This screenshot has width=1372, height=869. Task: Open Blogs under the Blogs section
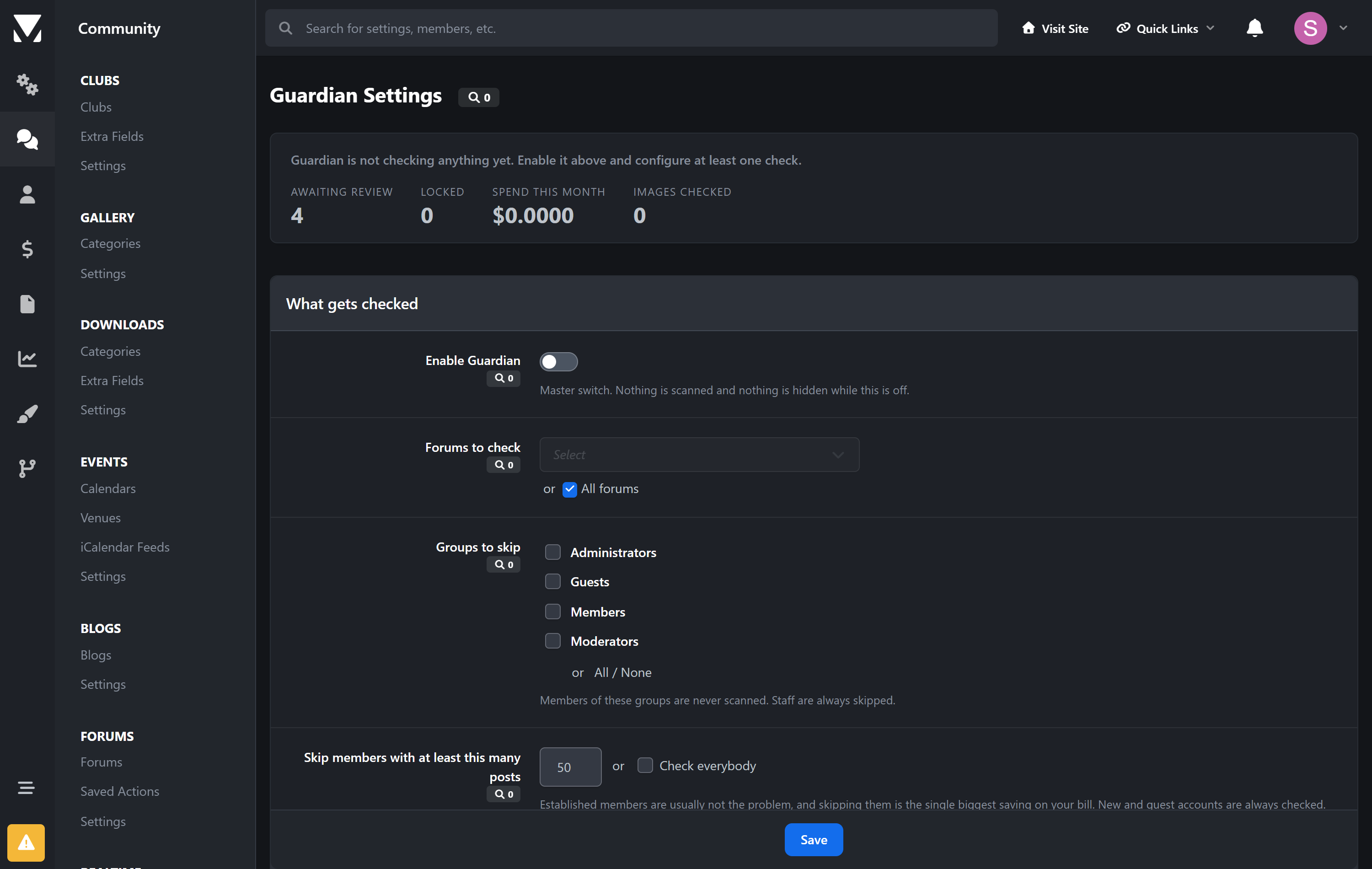[x=96, y=655]
